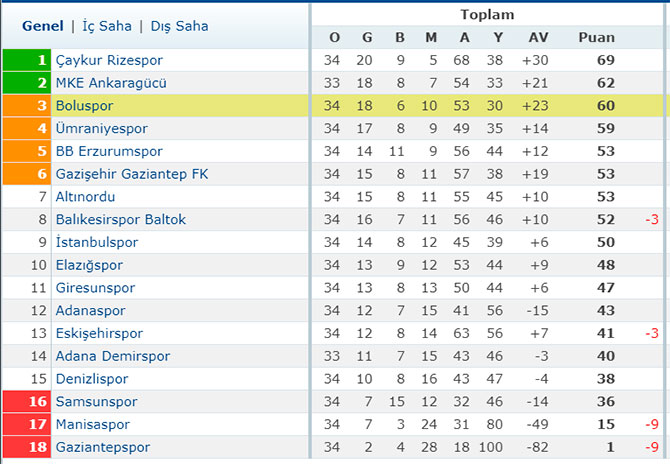This screenshot has width=670, height=464.
Task: Open the highlighted Boluspor row link
Action: [x=85, y=106]
